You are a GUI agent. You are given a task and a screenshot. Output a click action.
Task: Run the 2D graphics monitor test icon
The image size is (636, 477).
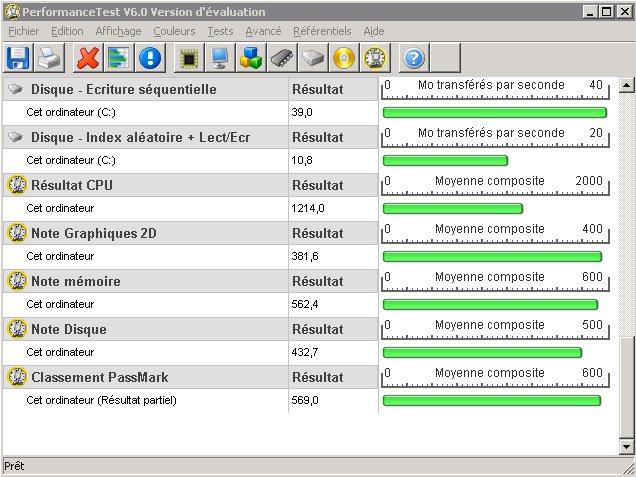220,58
